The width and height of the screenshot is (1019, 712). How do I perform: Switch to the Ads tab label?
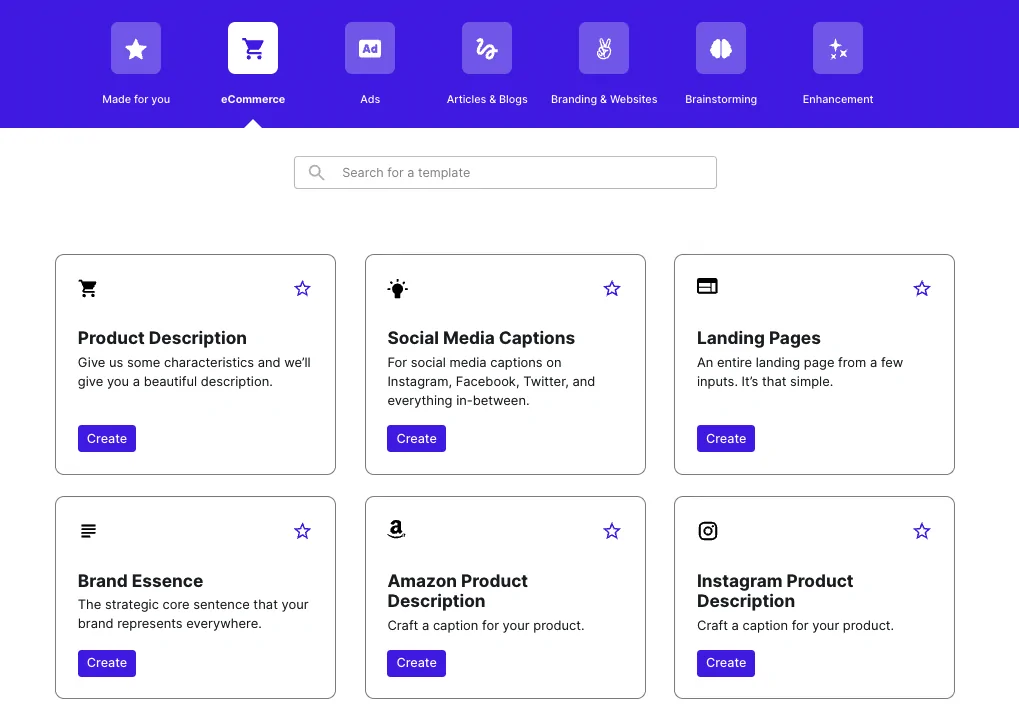click(x=370, y=100)
